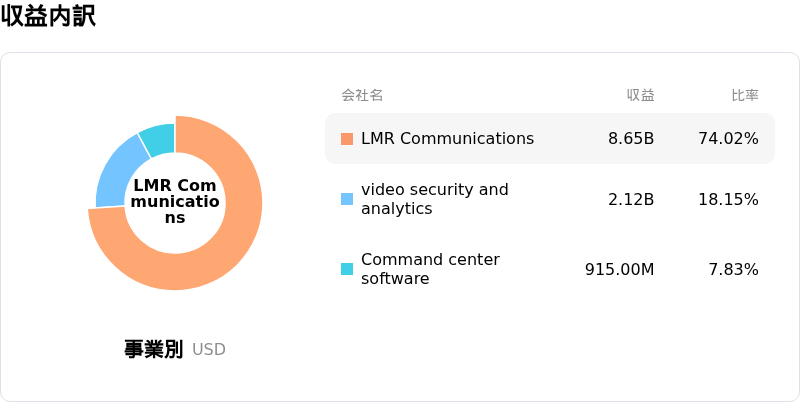Select the Command center software row
800x402 pixels.
click(x=550, y=269)
